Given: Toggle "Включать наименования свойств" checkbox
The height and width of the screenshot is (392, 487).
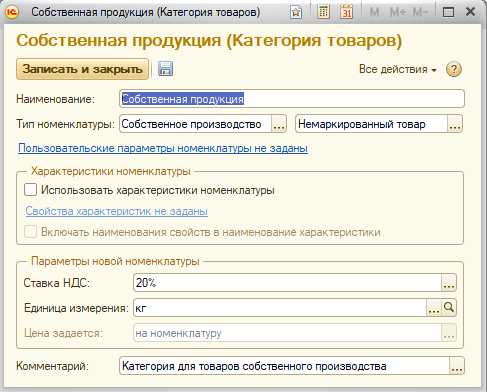Looking at the screenshot, I should click(x=30, y=232).
